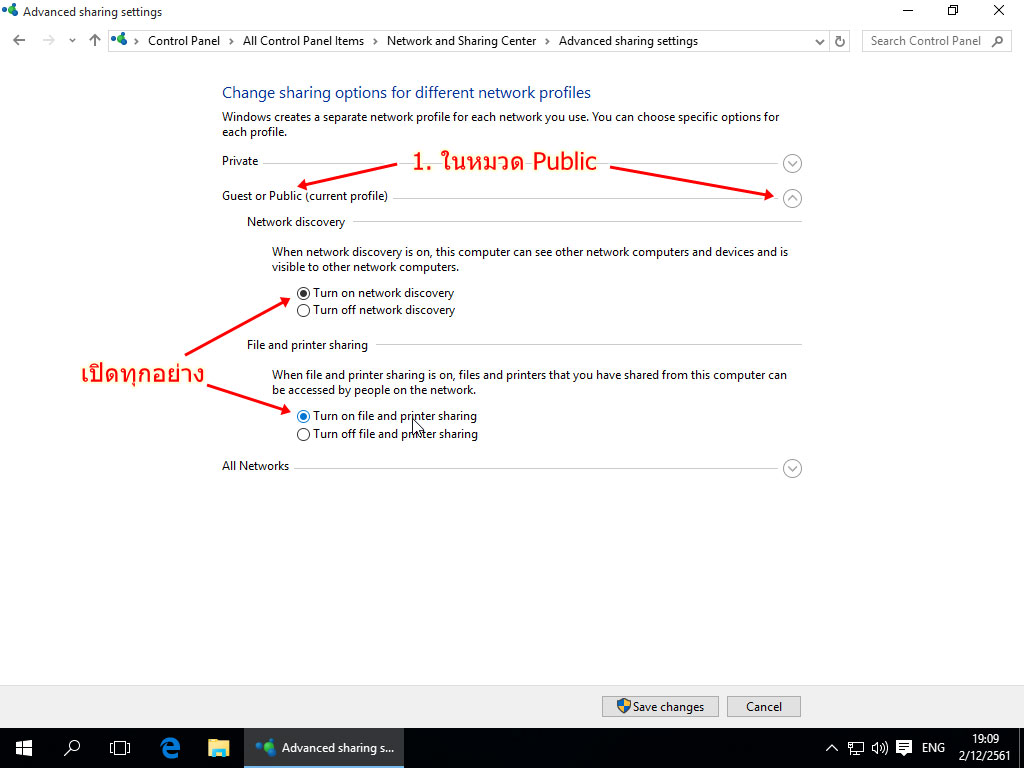Refresh the address bar location
Image resolution: width=1024 pixels, height=768 pixels.
[x=840, y=41]
